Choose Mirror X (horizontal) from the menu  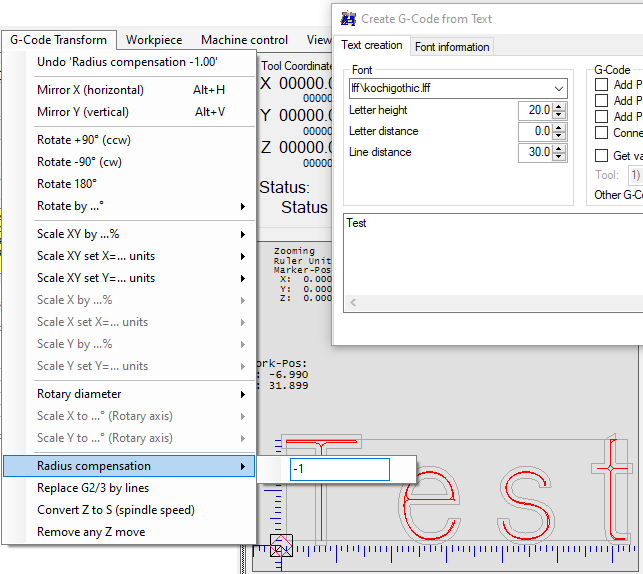tap(90, 90)
